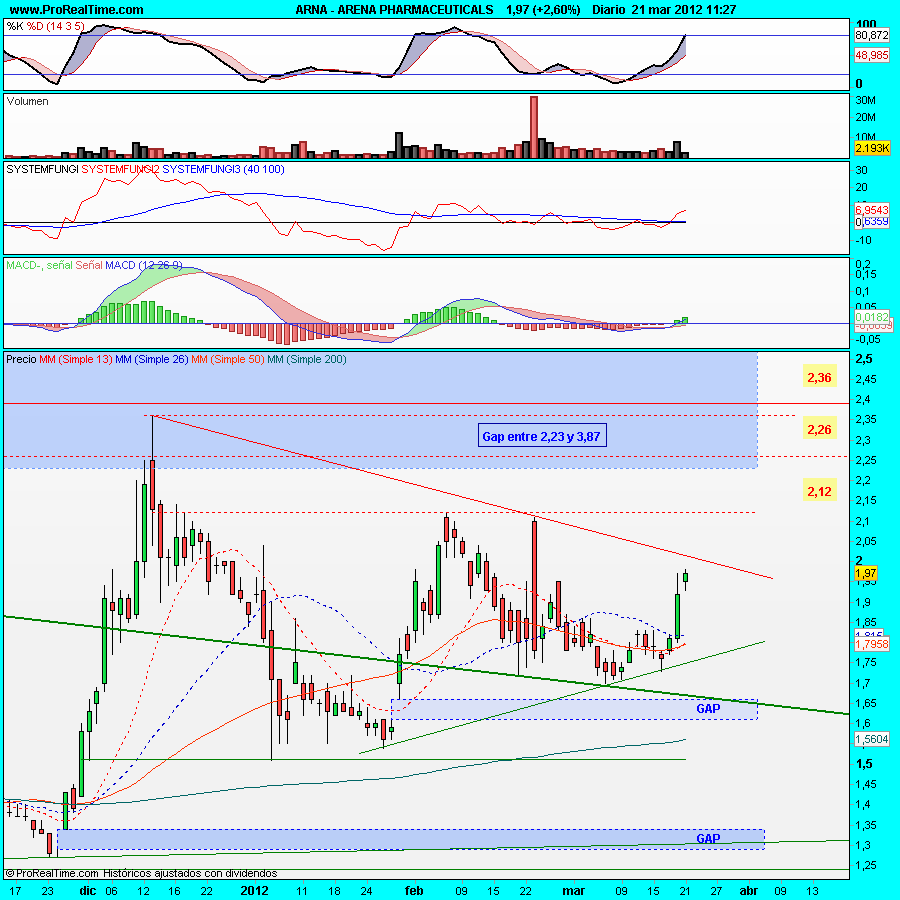Click the 30M tick on the volume axis
The width and height of the screenshot is (900, 900).
(x=866, y=100)
